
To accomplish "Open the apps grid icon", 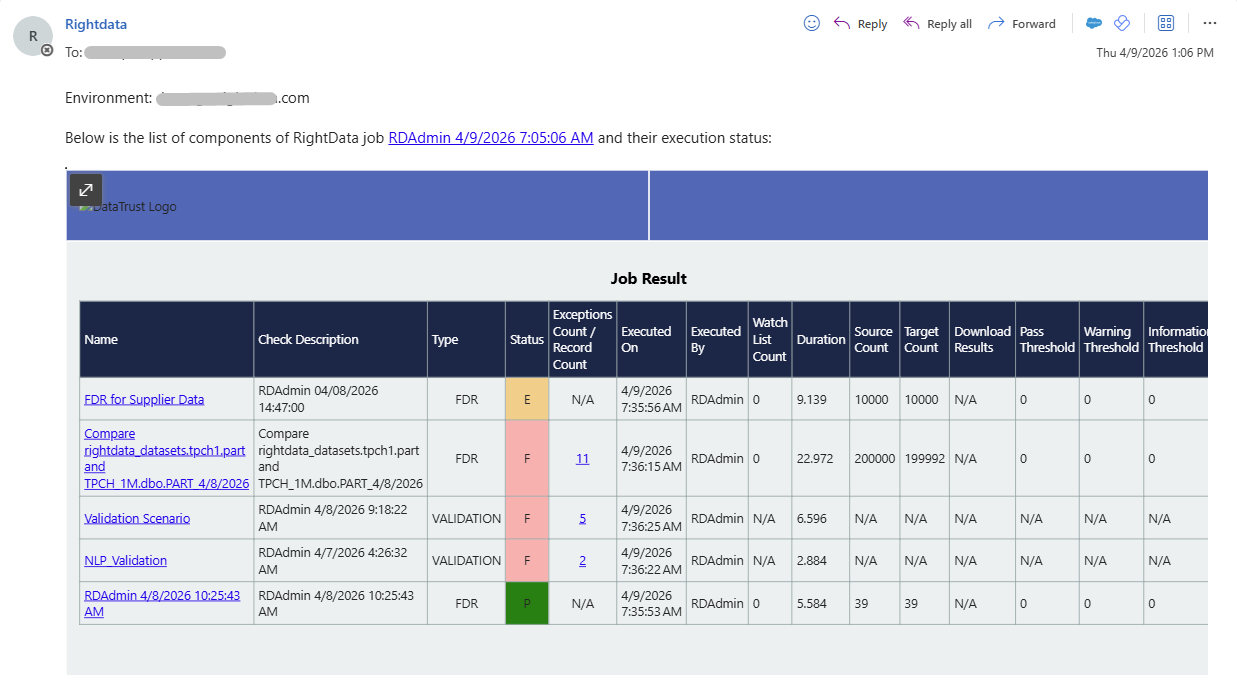I will pos(1166,23).
